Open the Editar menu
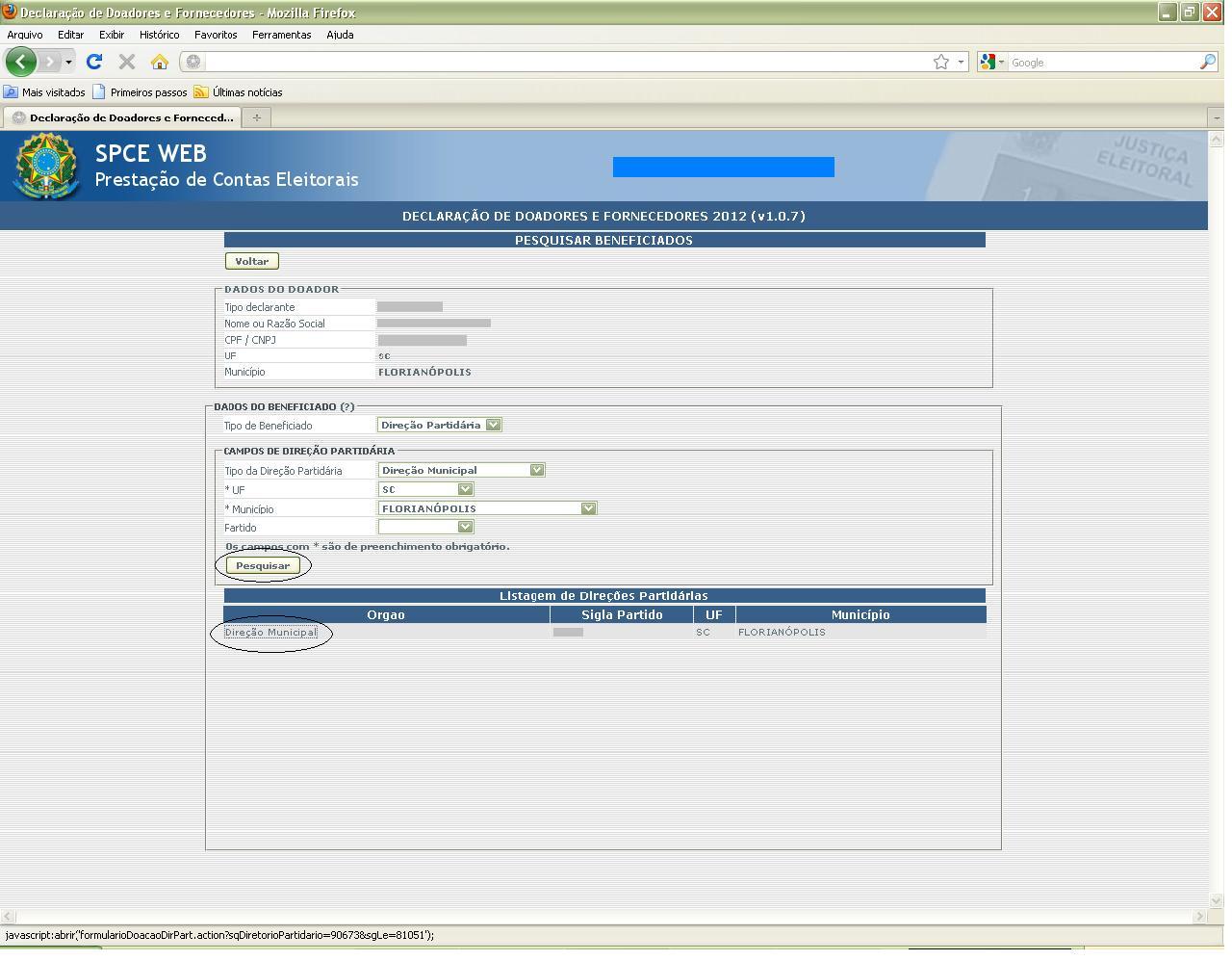 (x=70, y=35)
